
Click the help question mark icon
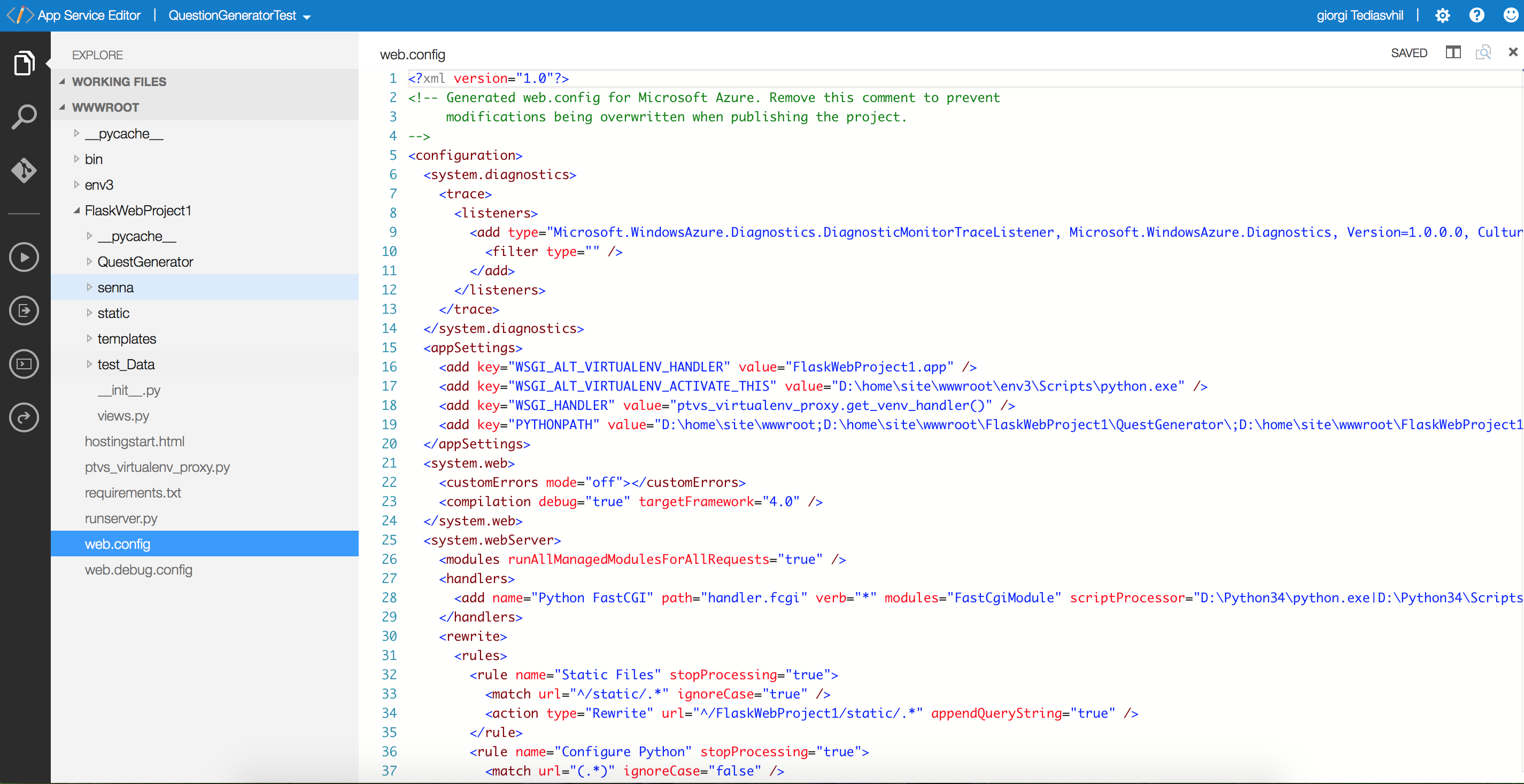1476,16
